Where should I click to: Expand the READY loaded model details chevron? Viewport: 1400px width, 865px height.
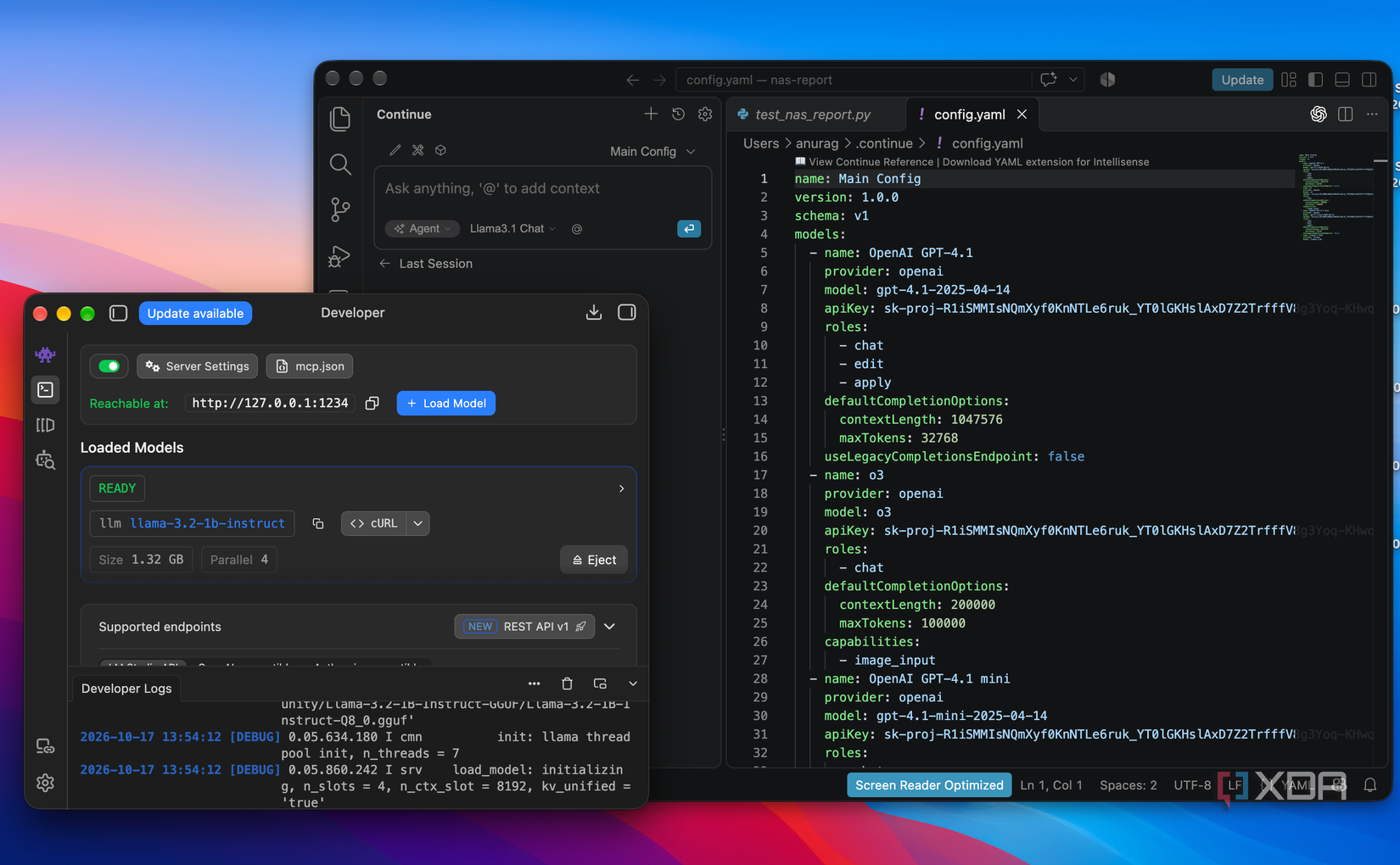[x=622, y=488]
